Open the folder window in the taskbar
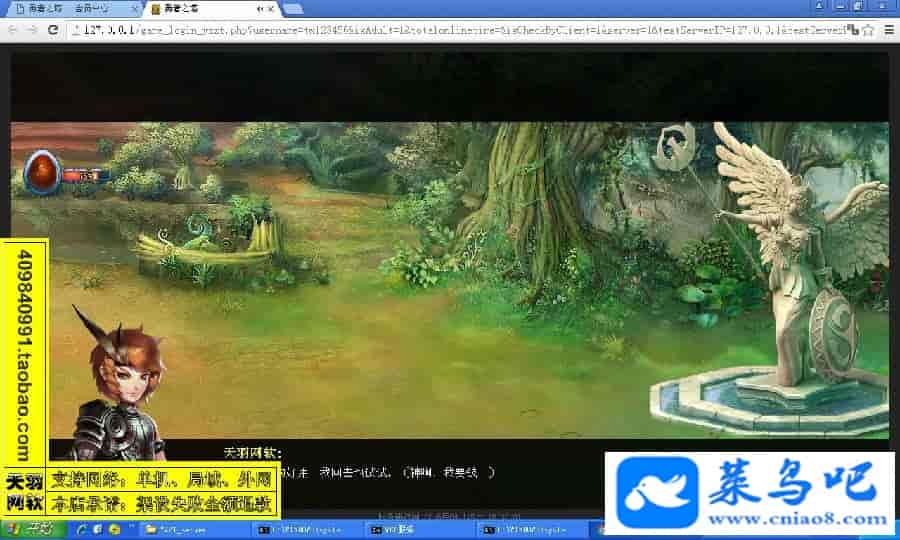 pyautogui.click(x=196, y=530)
